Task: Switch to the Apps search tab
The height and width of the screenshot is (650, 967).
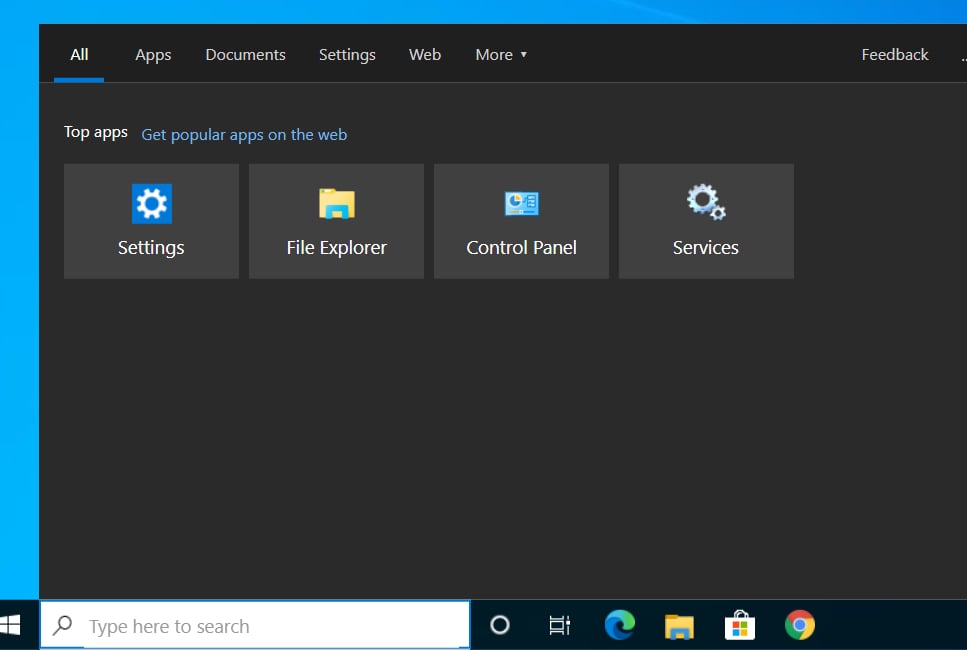Action: (153, 55)
